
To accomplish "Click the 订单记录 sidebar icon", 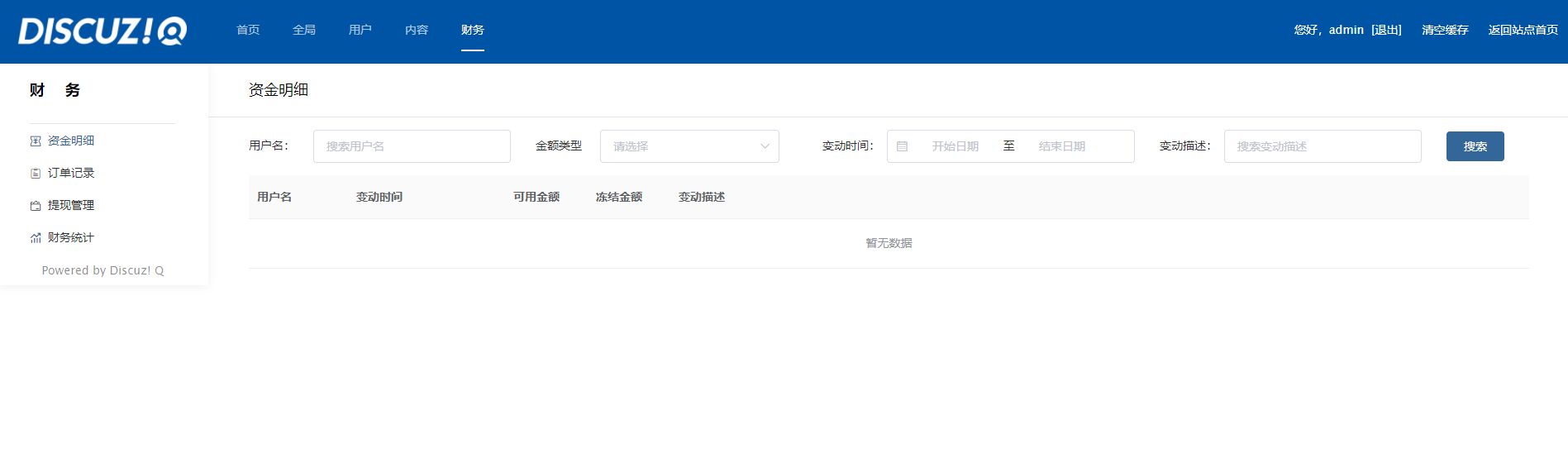I will (36, 174).
